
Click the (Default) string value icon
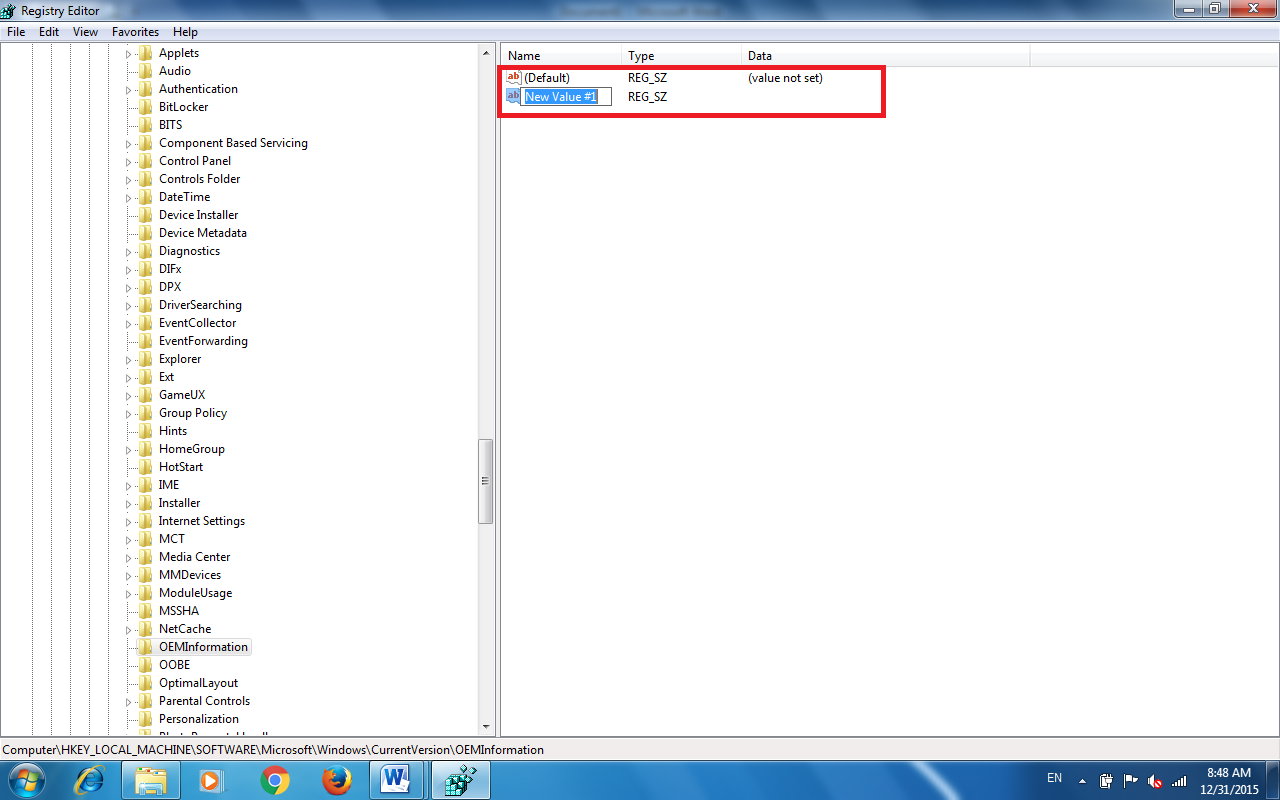click(514, 77)
